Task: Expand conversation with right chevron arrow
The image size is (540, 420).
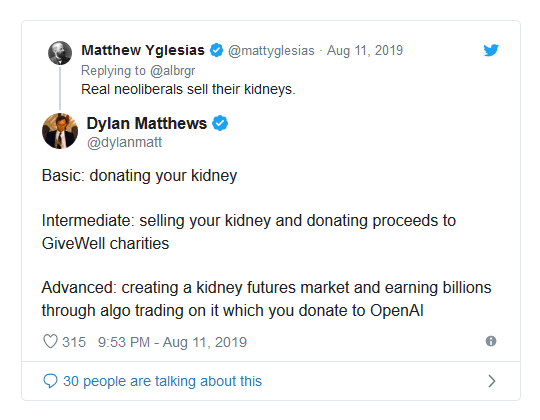Action: (x=492, y=381)
